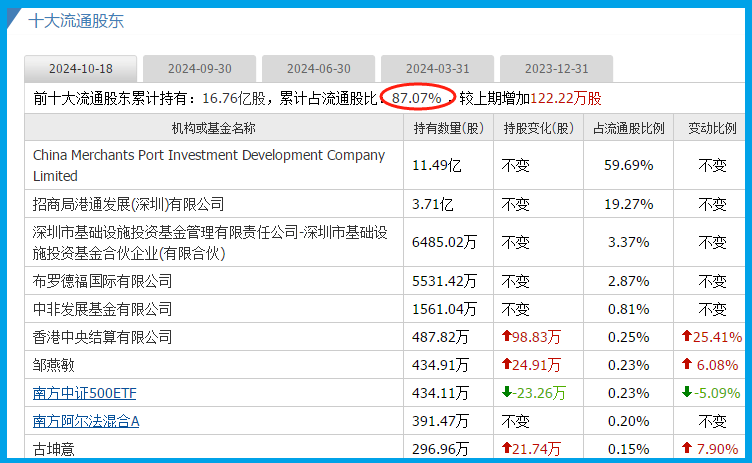Click the 机构或基金名称 column header
752x463 pixels.
(214, 128)
